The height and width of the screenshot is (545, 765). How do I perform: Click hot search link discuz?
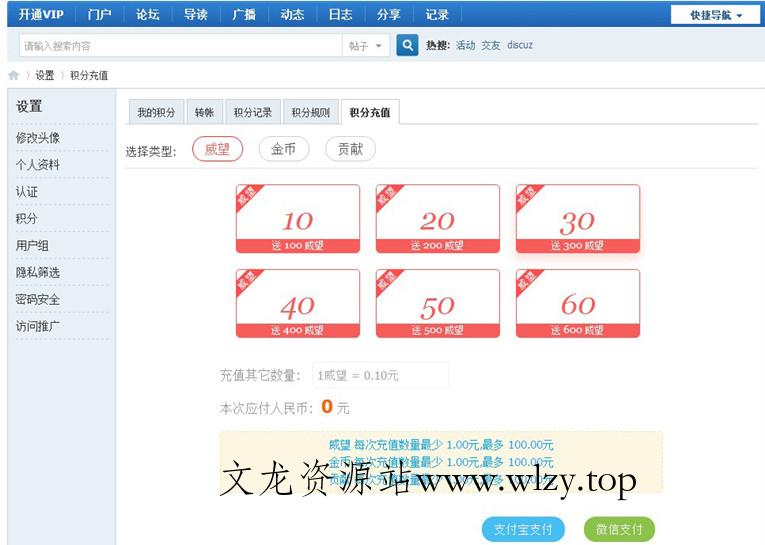520,45
